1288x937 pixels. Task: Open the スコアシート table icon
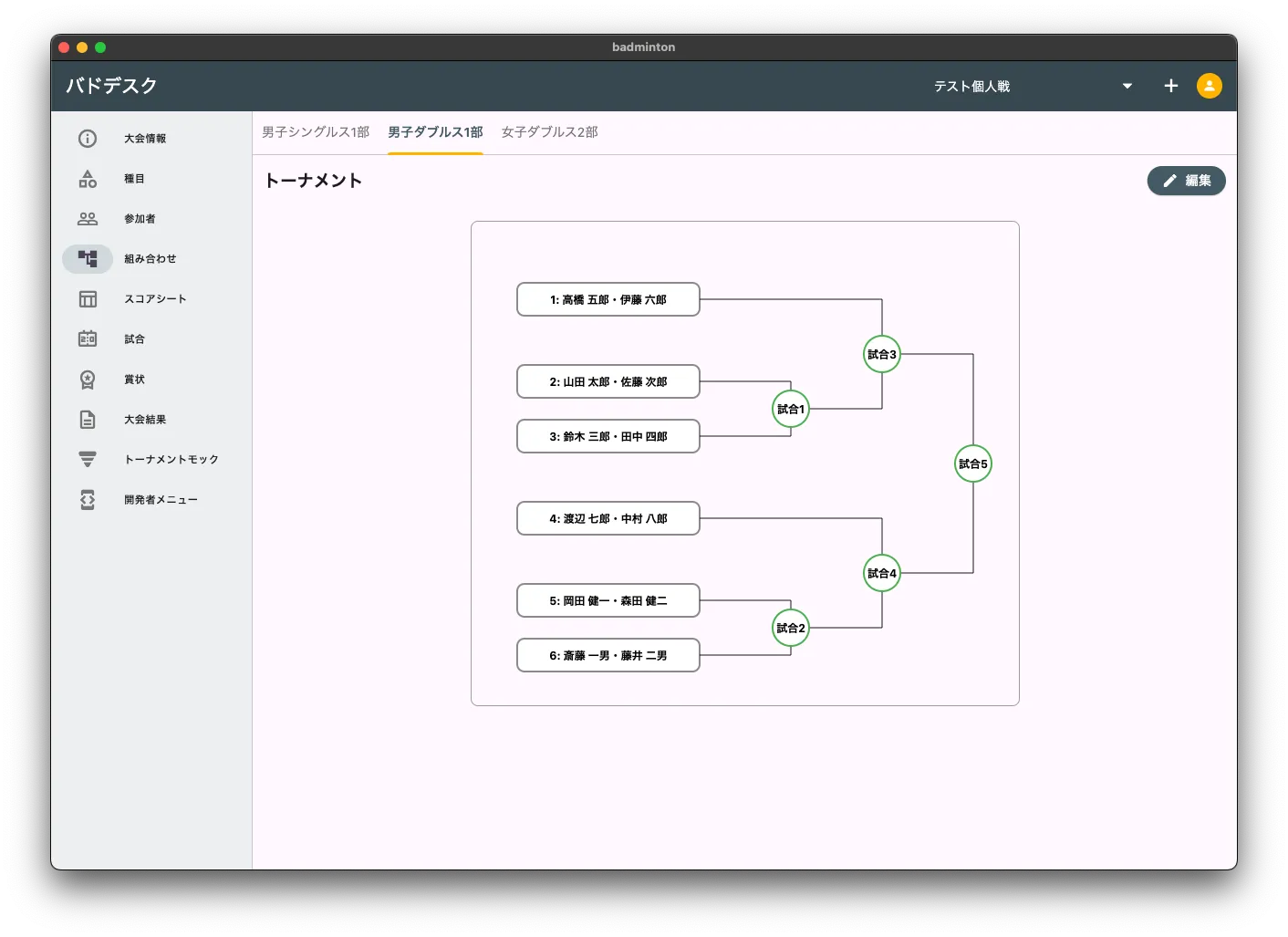(x=88, y=299)
